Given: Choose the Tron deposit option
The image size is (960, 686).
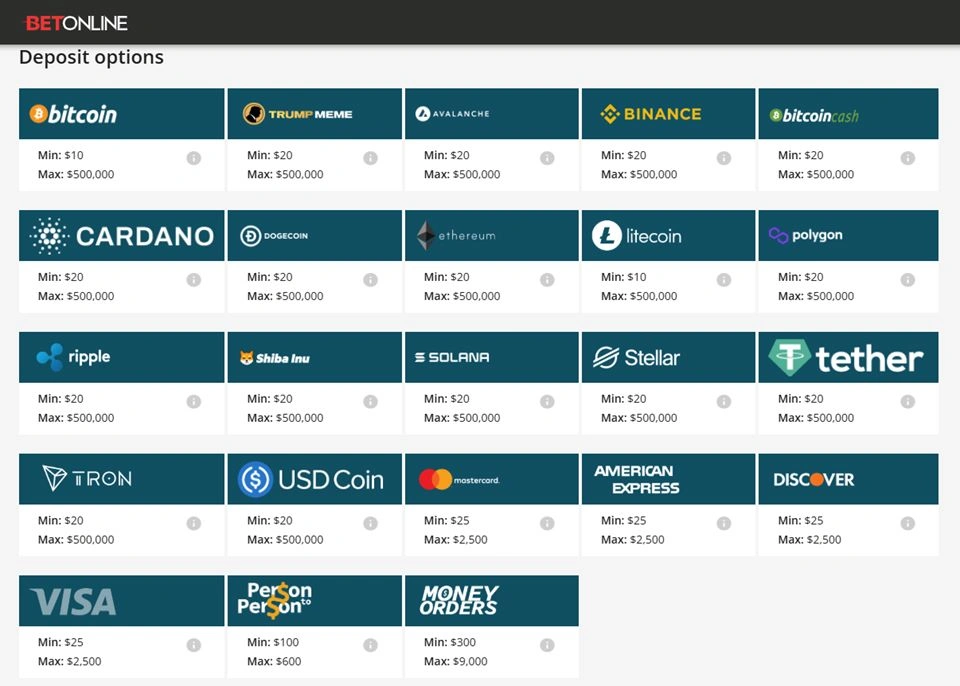Looking at the screenshot, I should [x=122, y=479].
